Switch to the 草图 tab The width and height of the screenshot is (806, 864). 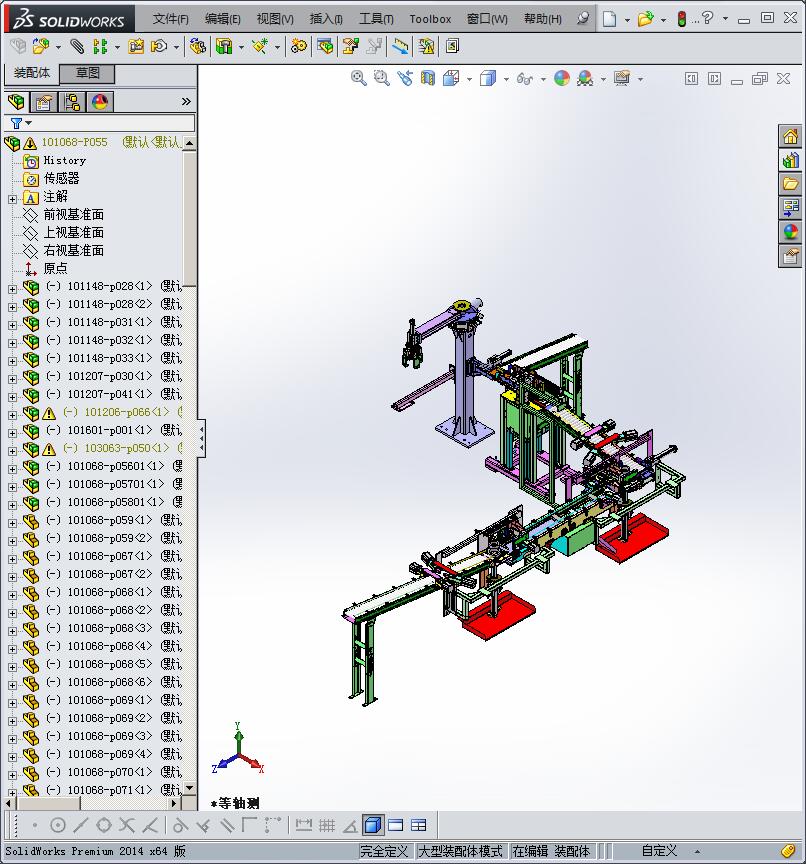pos(87,73)
